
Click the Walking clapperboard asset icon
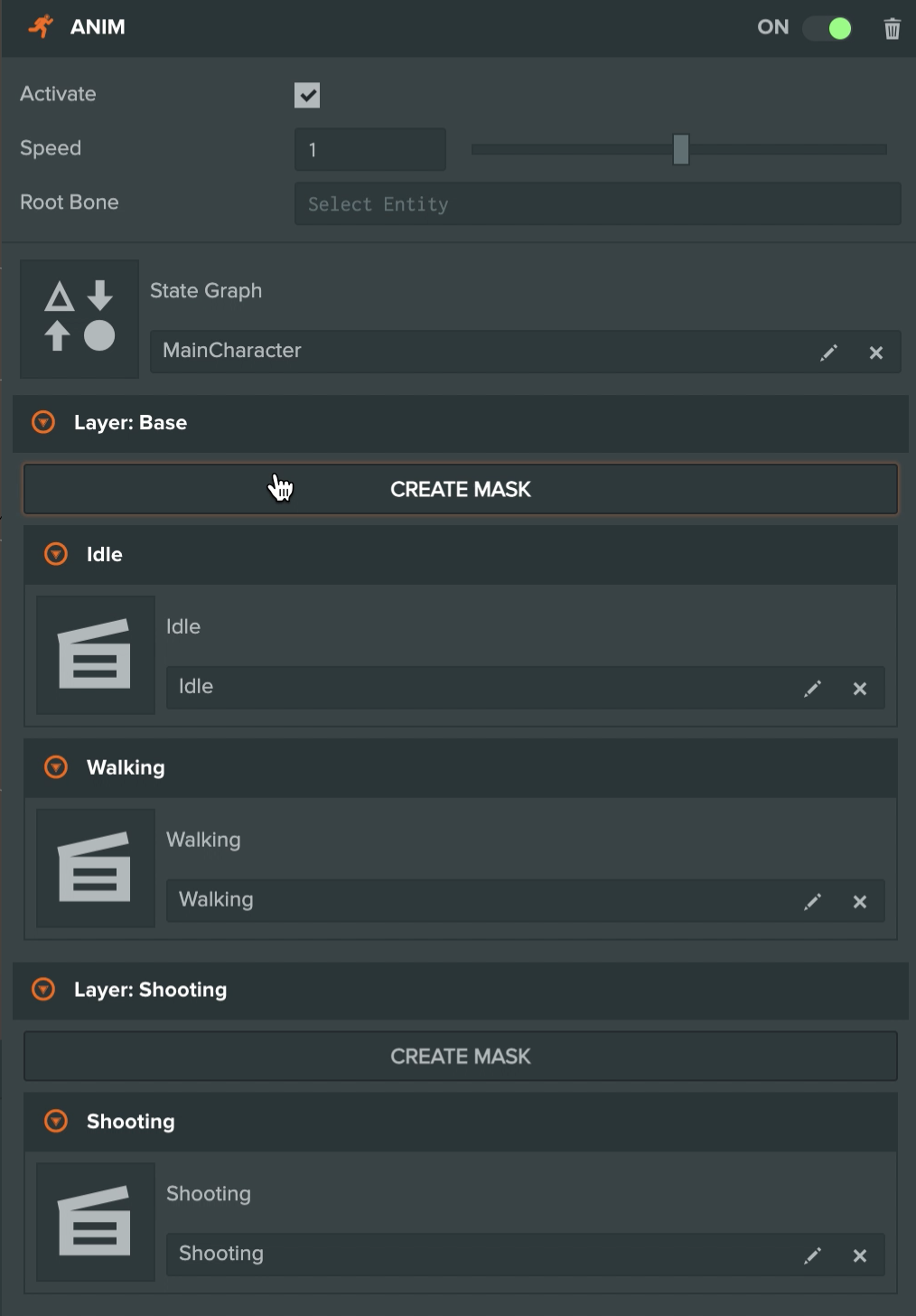95,868
